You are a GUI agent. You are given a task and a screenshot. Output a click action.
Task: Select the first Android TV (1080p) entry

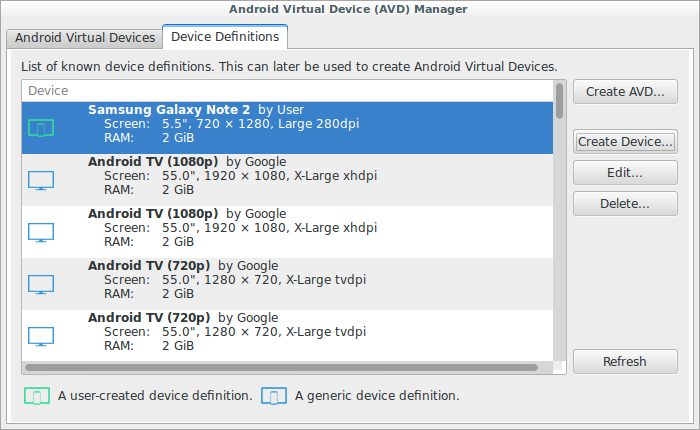click(x=300, y=179)
